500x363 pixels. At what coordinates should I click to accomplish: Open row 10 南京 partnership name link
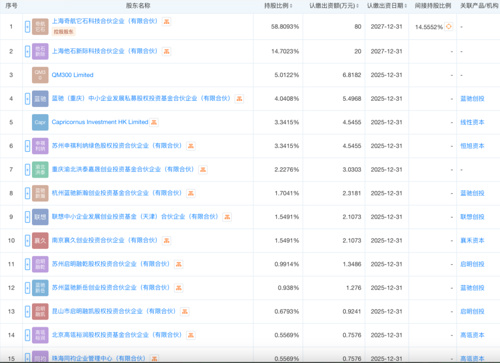click(x=104, y=240)
